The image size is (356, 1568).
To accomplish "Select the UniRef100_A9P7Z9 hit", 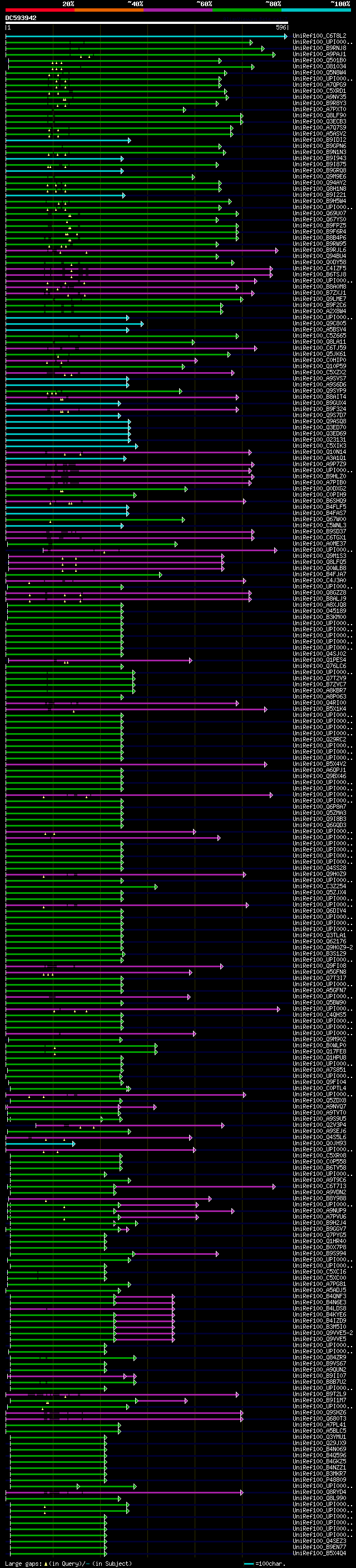I will coord(319,464).
